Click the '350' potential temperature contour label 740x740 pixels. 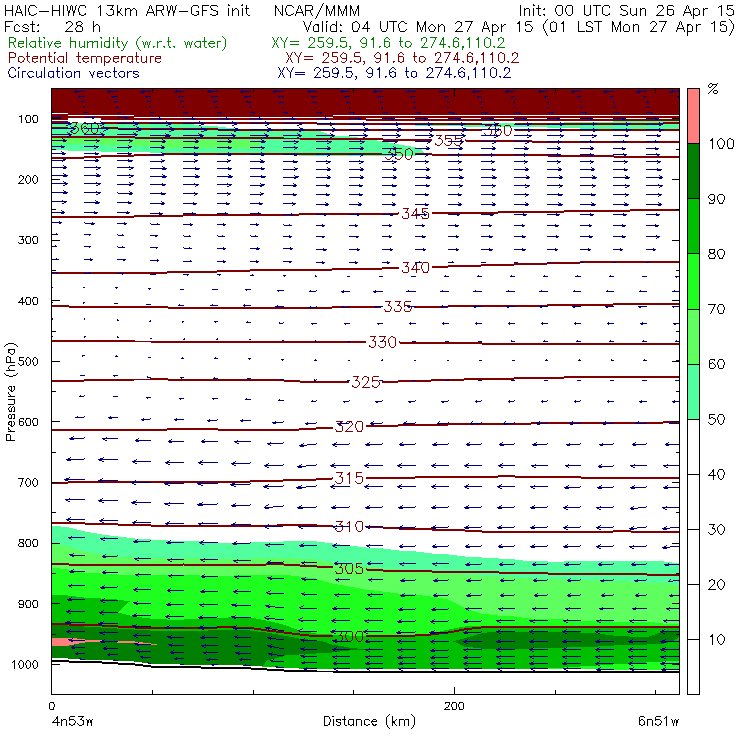coord(399,154)
